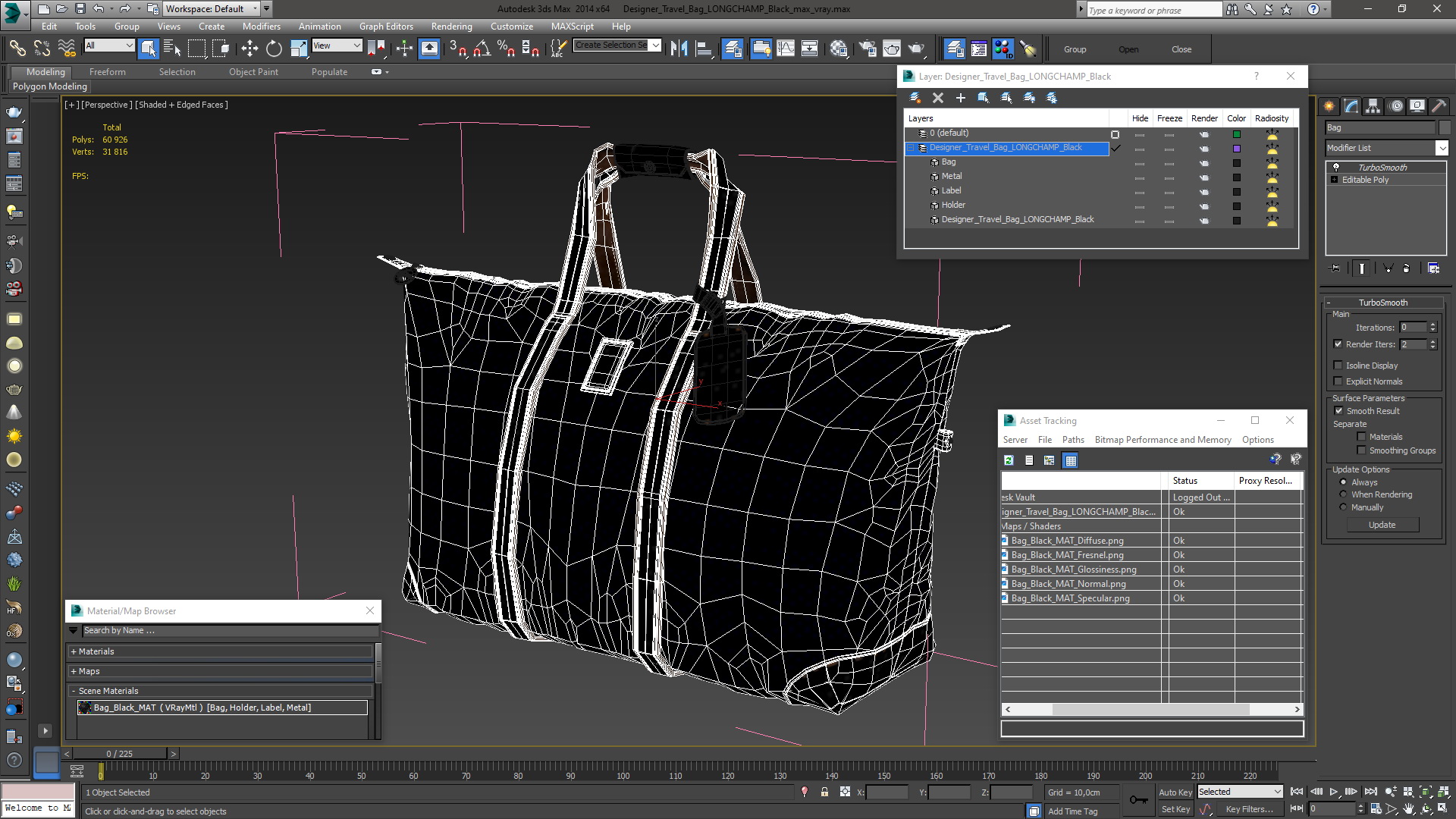Open the Create command panel tab

pos(1329,106)
